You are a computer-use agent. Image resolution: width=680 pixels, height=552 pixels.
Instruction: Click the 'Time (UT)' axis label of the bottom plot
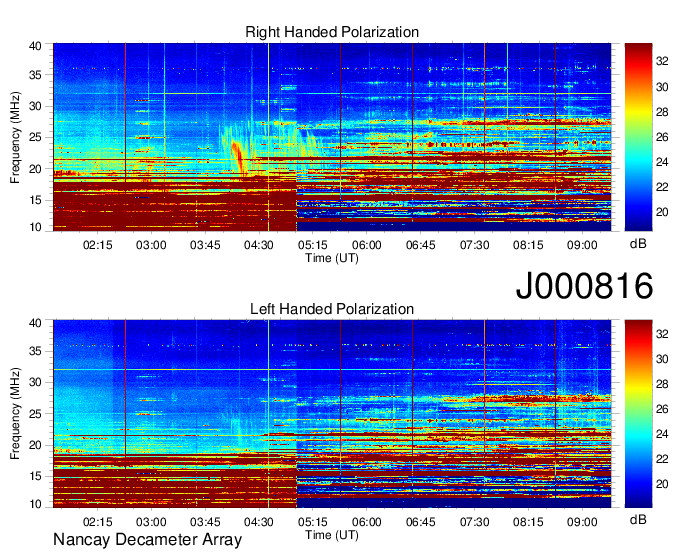(332, 535)
